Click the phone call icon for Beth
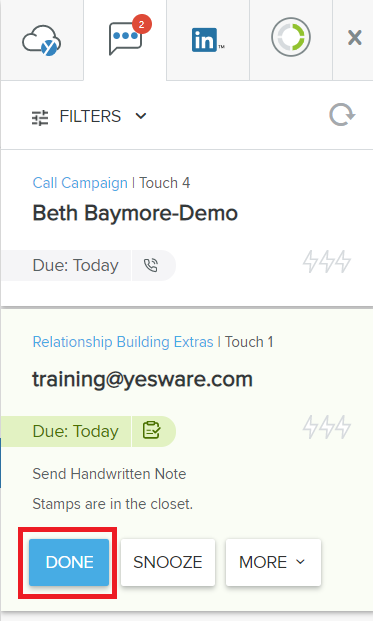 (151, 265)
